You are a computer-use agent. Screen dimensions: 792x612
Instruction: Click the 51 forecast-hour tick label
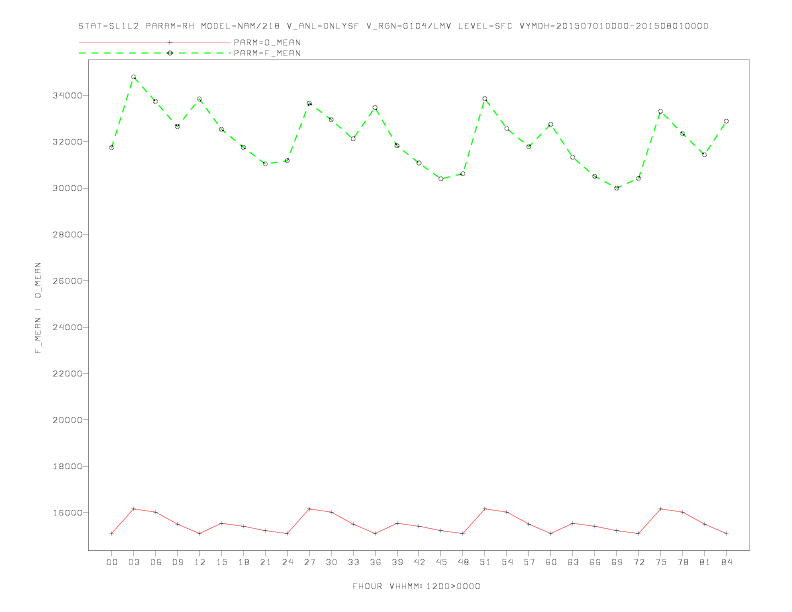485,562
